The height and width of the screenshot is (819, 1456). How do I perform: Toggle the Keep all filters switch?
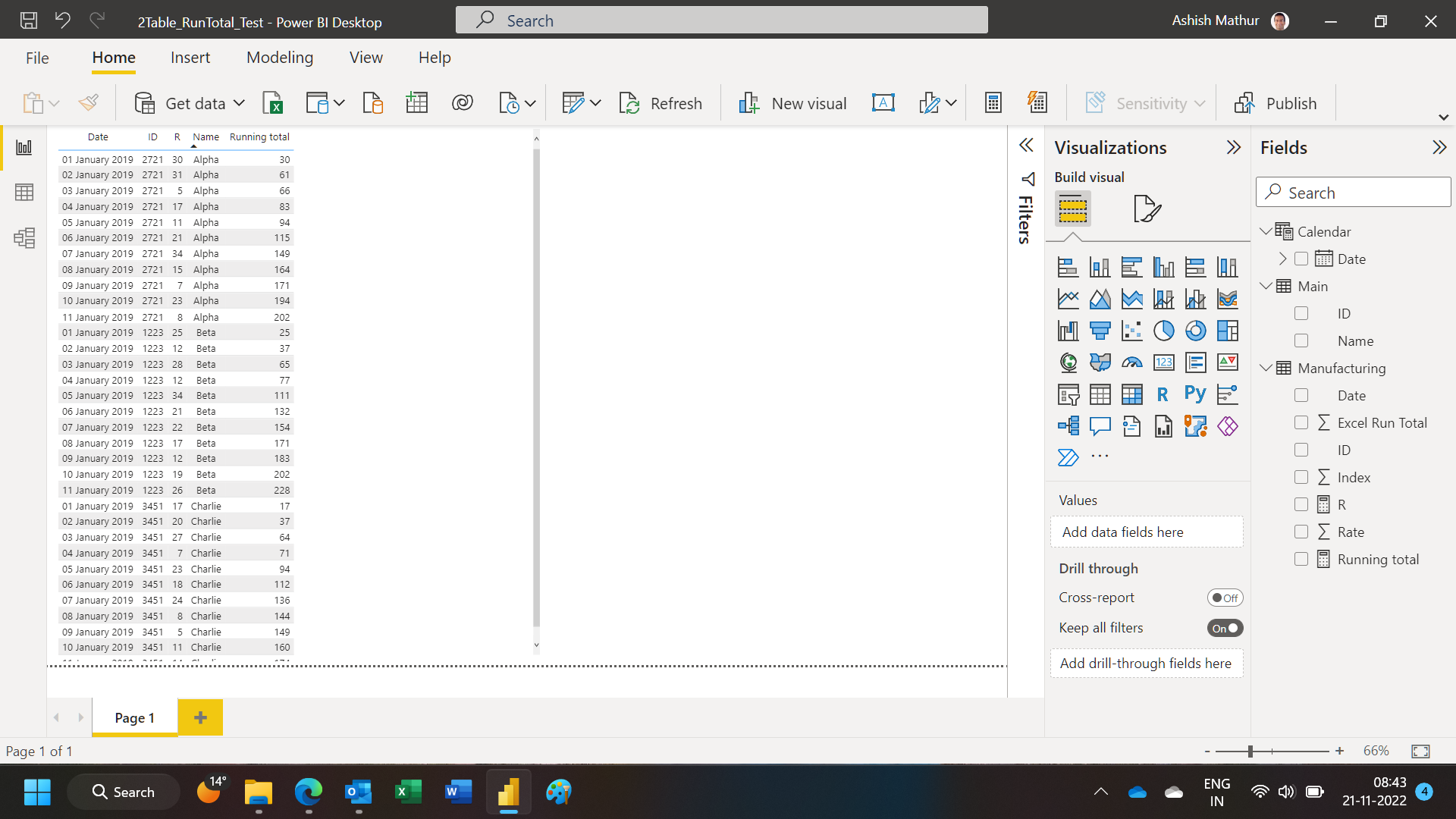coord(1225,628)
